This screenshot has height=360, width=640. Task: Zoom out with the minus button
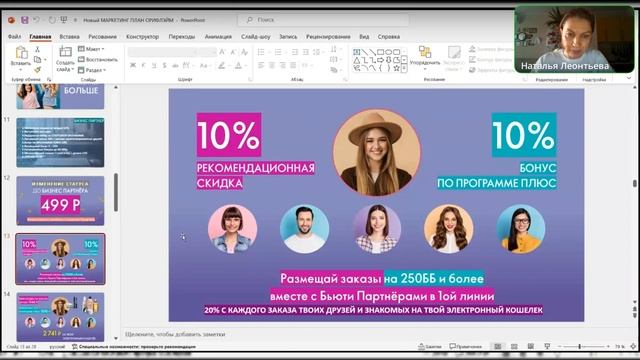[x=560, y=347]
